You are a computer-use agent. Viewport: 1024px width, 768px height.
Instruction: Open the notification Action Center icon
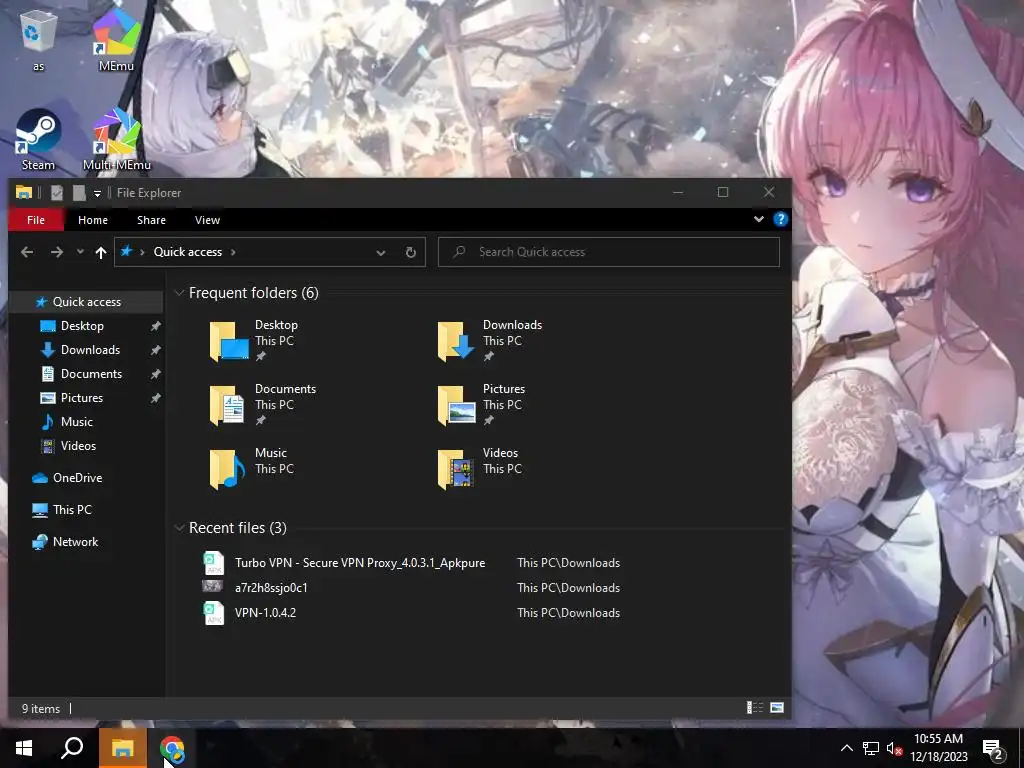pyautogui.click(x=994, y=750)
